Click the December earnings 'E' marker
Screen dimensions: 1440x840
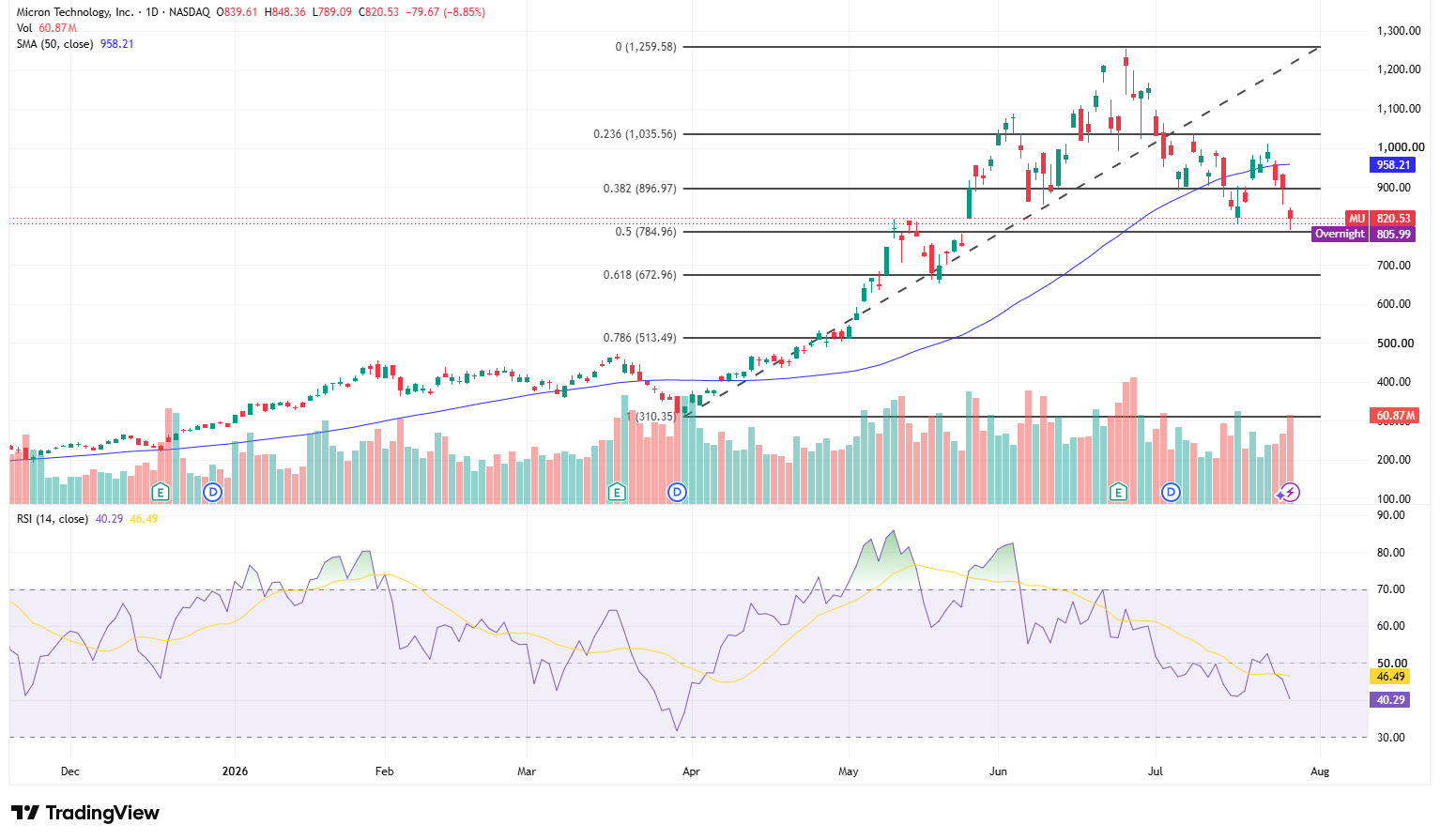click(x=161, y=492)
